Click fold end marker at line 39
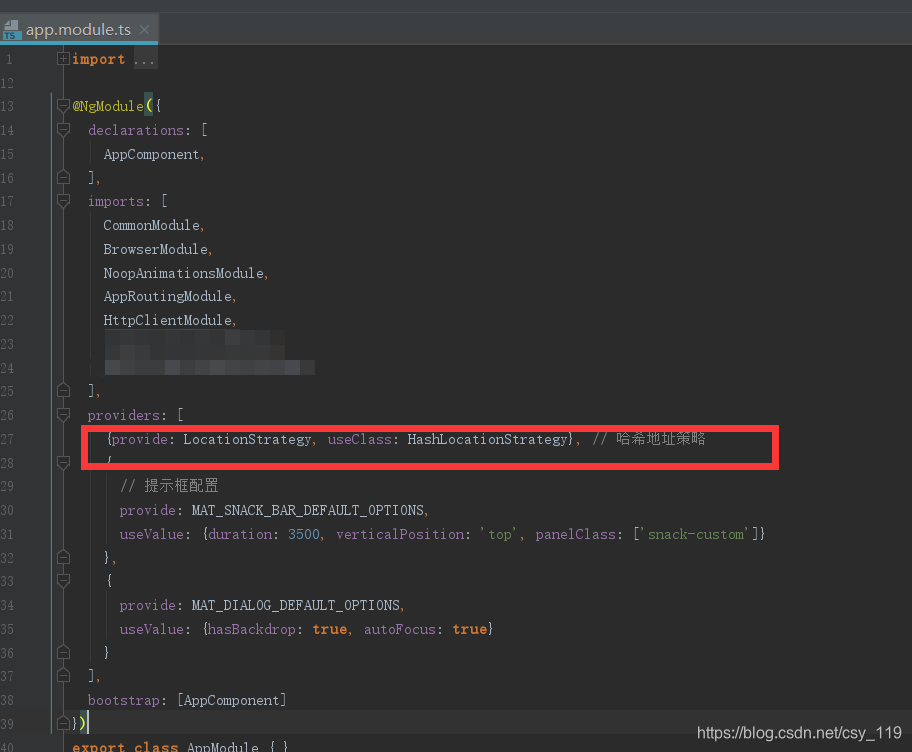912x752 pixels. coord(63,723)
